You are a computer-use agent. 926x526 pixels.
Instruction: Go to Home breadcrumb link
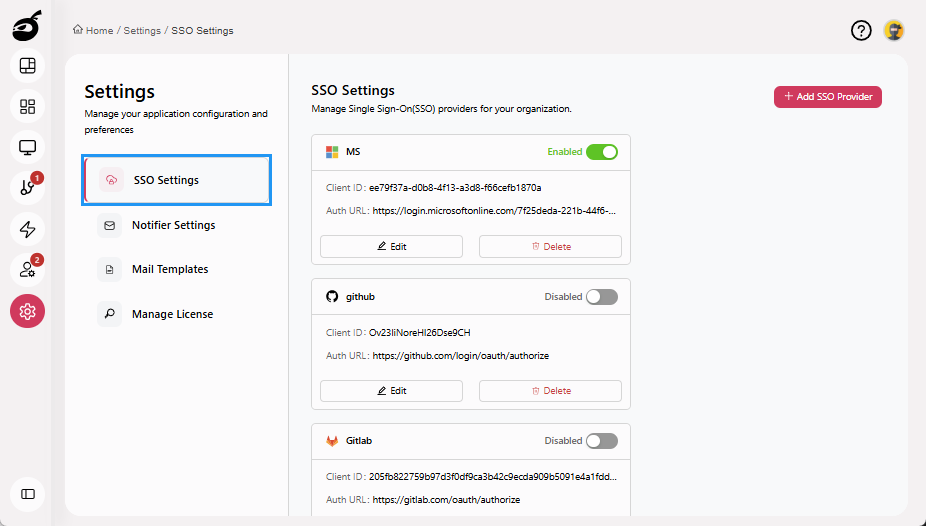pyautogui.click(x=99, y=31)
